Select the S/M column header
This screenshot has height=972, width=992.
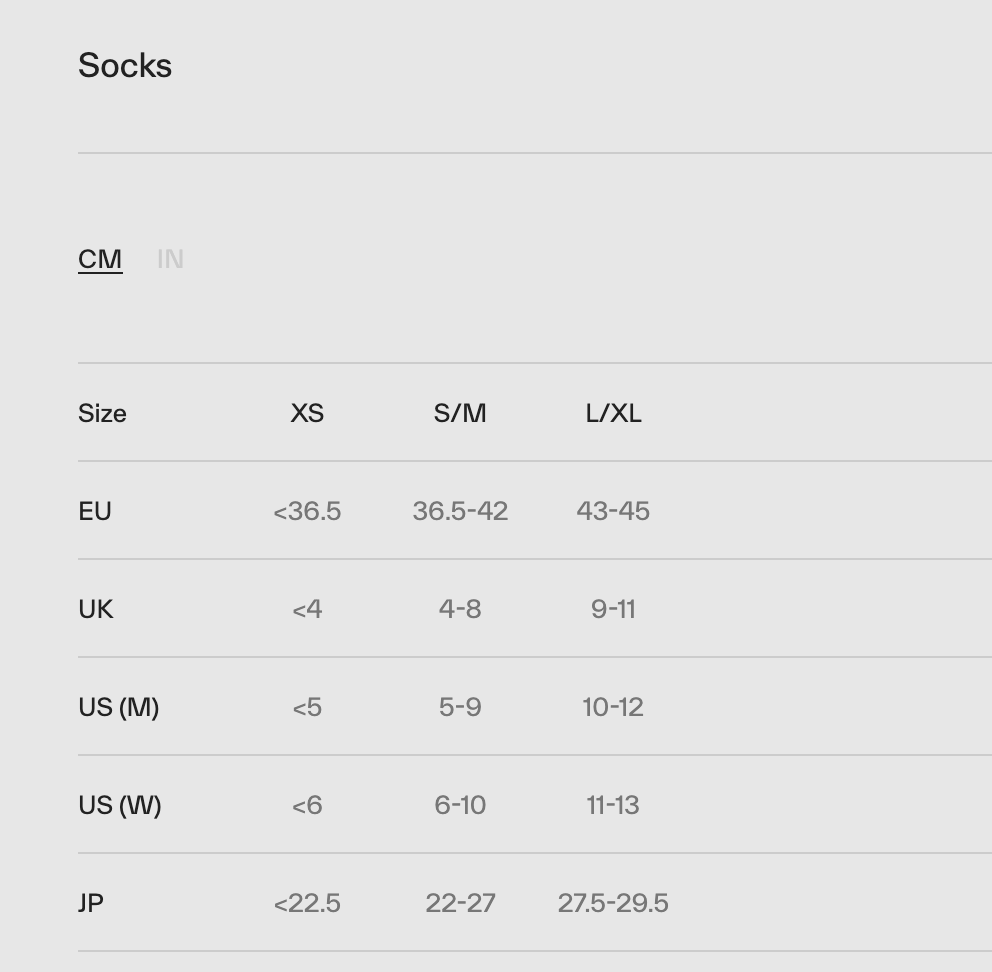460,413
